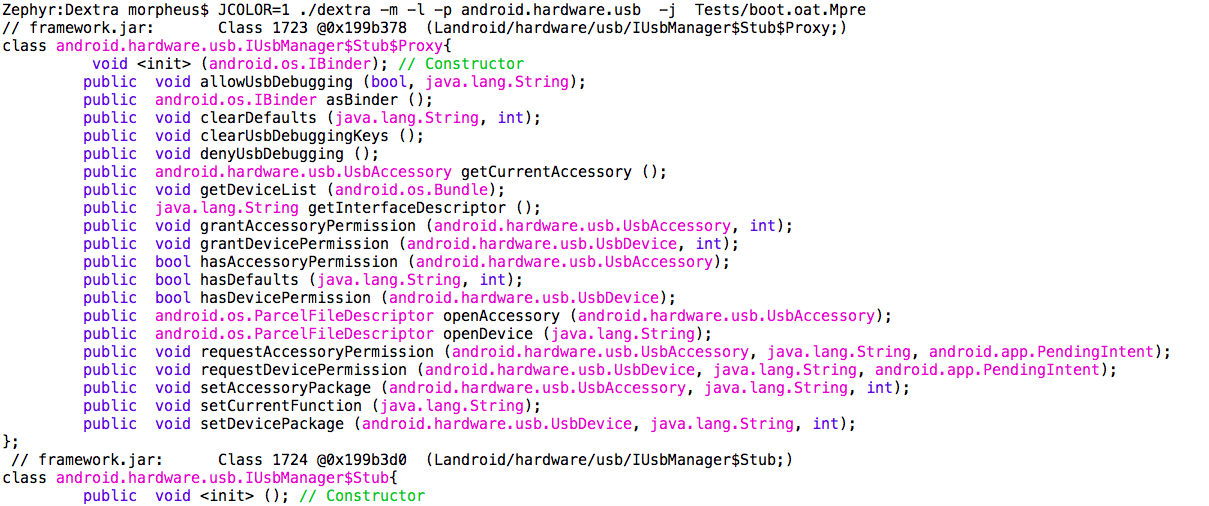This screenshot has width=1209, height=506.
Task: Click the "setCurrentFunction" method name
Action: tap(281, 406)
